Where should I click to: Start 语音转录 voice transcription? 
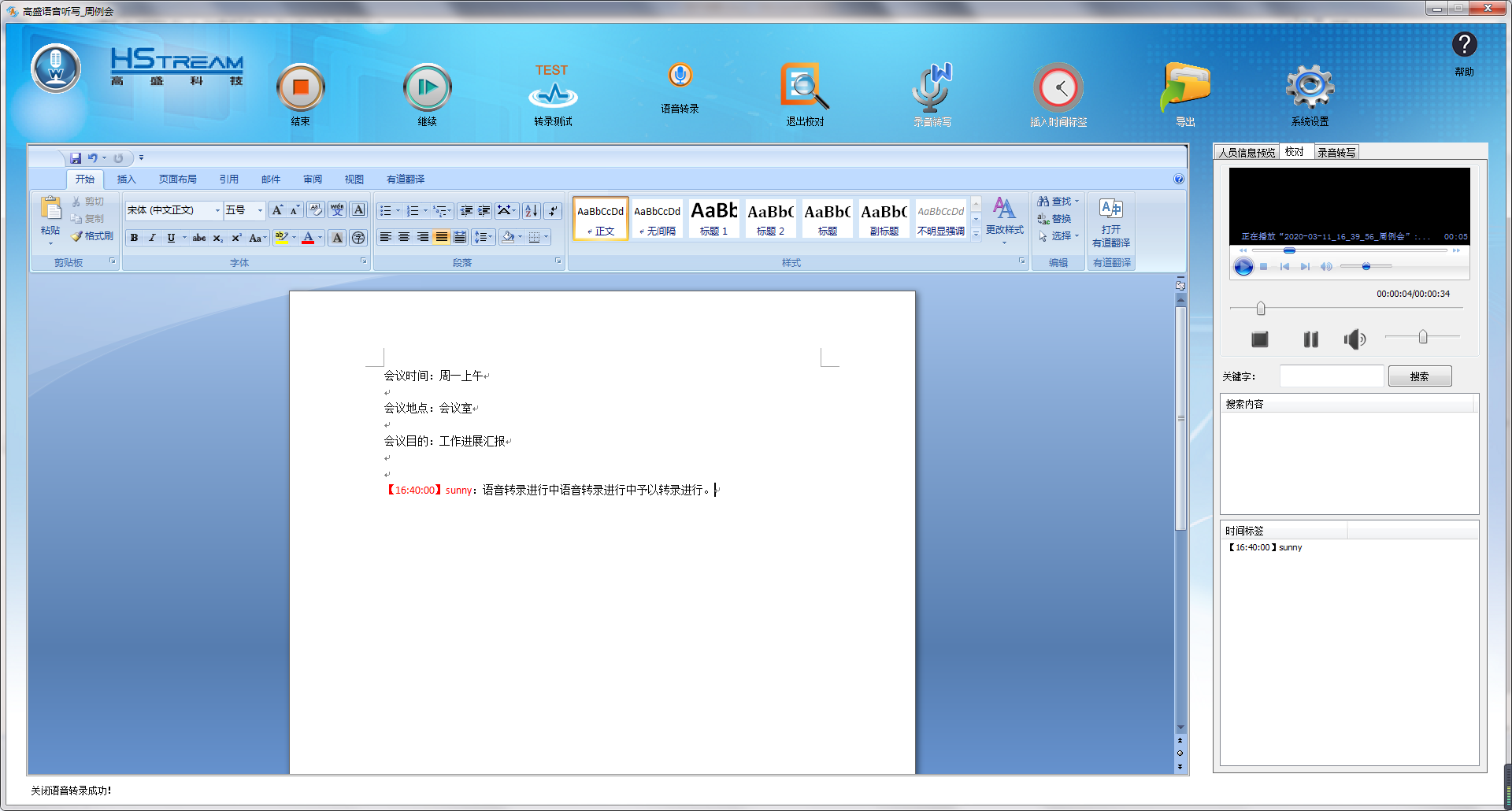coord(680,76)
